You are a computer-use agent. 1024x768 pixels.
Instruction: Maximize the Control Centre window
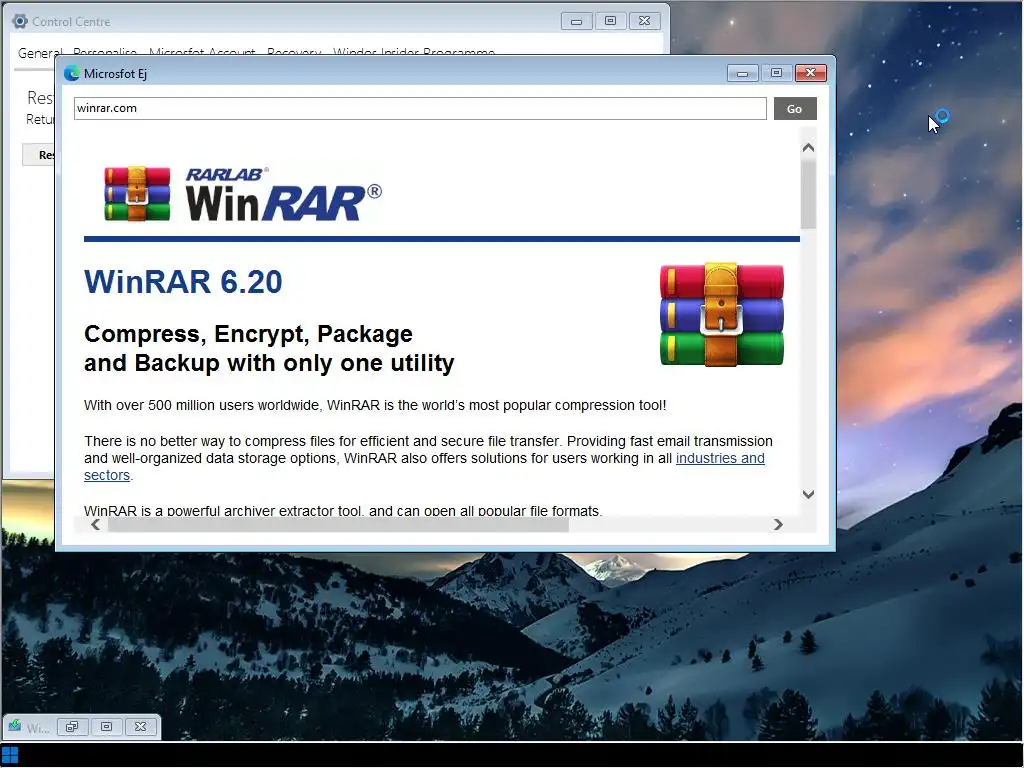point(611,22)
